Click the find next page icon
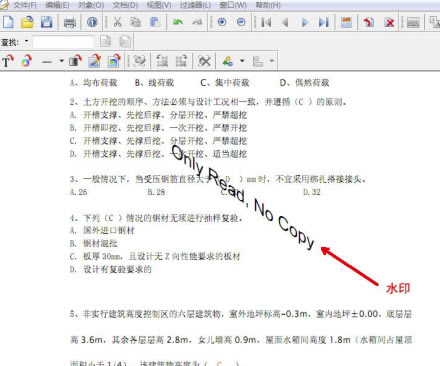The width and height of the screenshot is (440, 366). pos(106,42)
